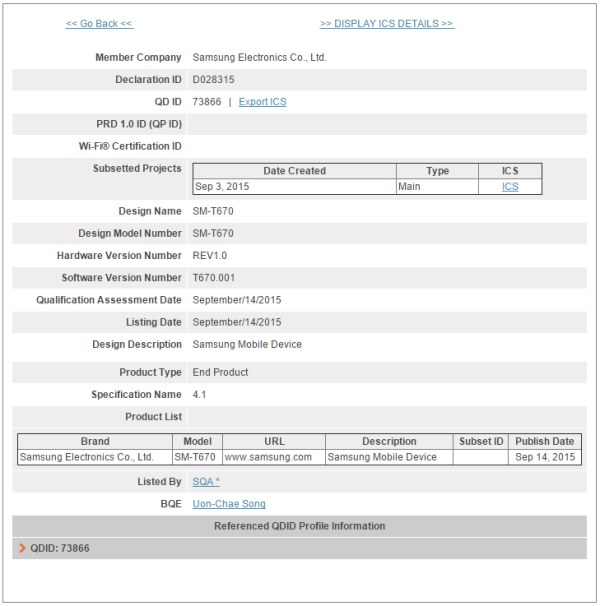Select the Subset ID column header
This screenshot has height=606, width=600.
[481, 441]
